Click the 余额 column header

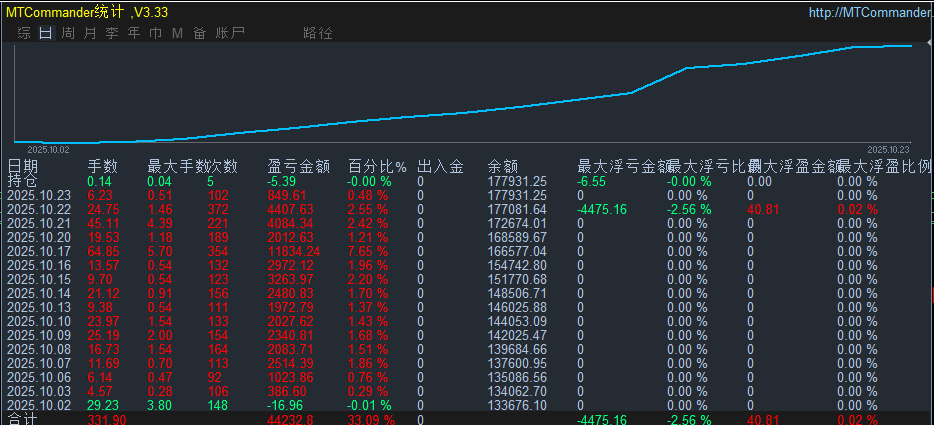[503, 166]
